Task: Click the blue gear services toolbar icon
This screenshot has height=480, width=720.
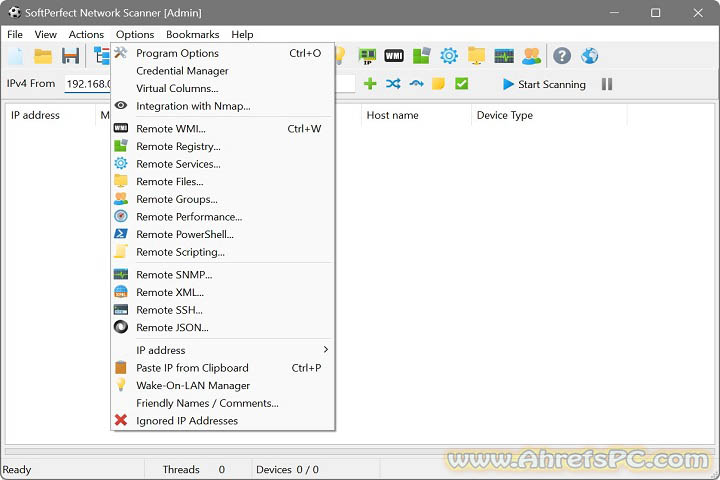Action: coord(449,56)
